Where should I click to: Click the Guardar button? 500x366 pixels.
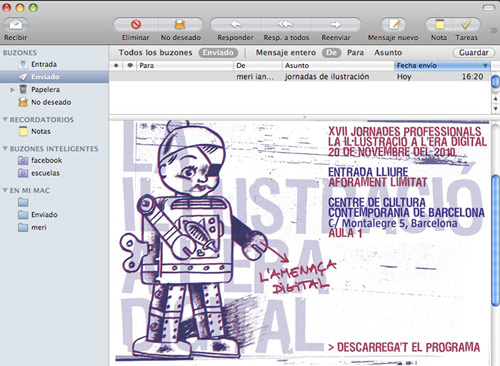tap(474, 53)
